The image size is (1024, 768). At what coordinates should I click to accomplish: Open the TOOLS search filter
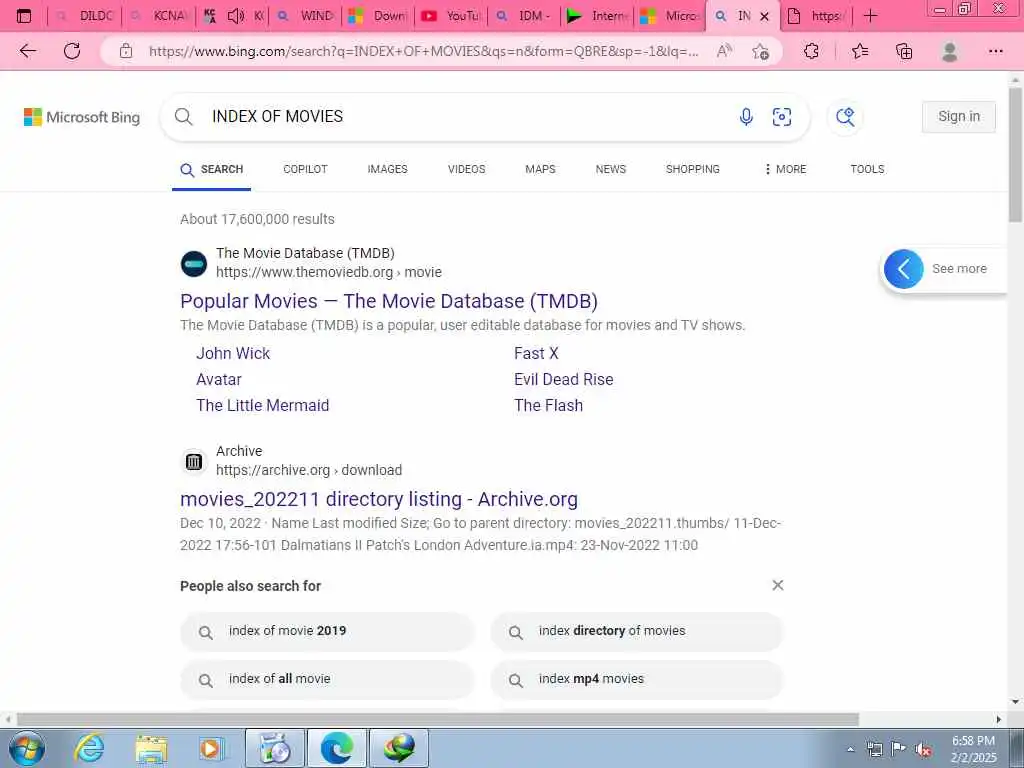[867, 169]
